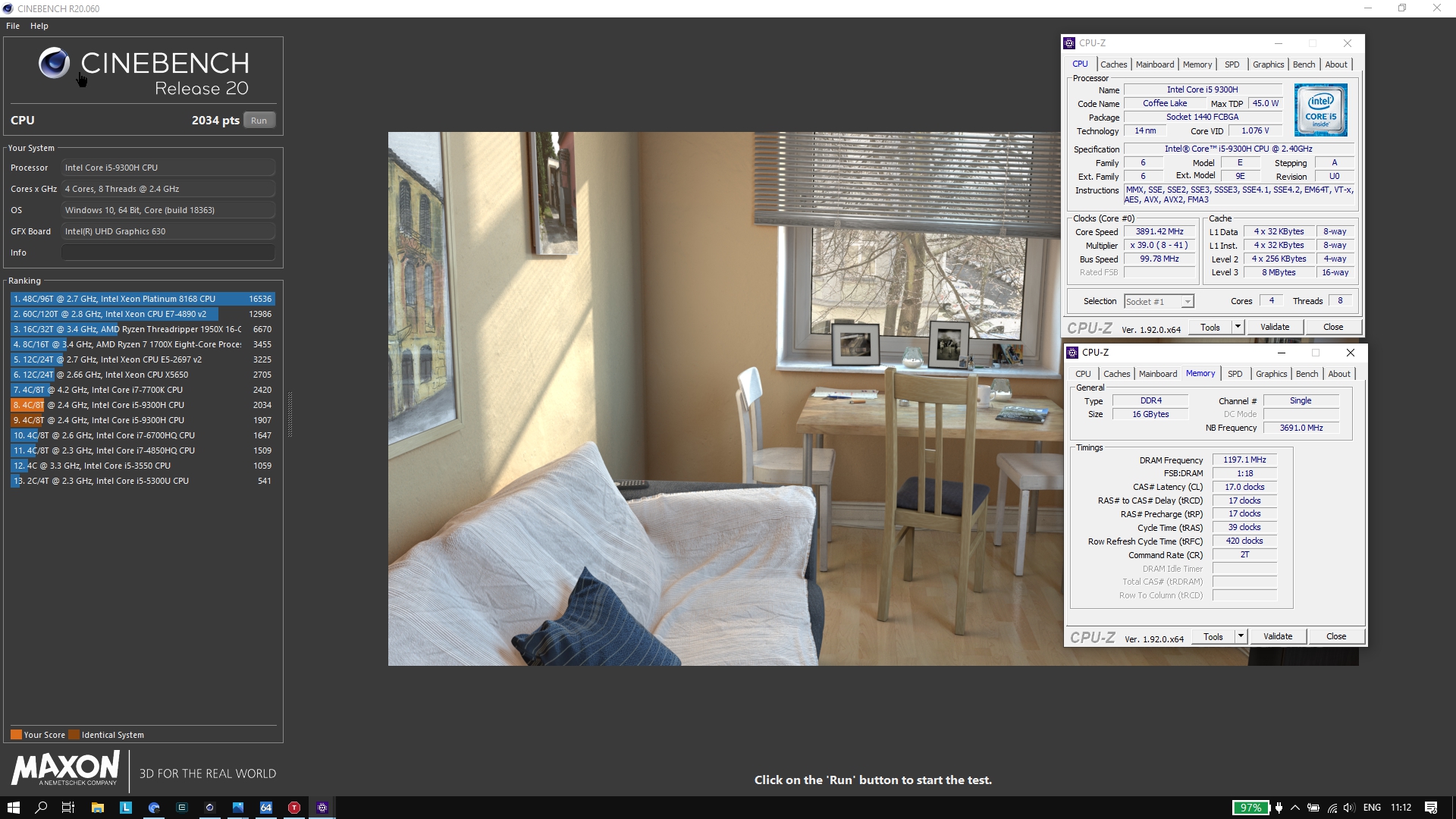Open the AIDA64 taskbar icon
Image resolution: width=1456 pixels, height=819 pixels.
pos(266,808)
